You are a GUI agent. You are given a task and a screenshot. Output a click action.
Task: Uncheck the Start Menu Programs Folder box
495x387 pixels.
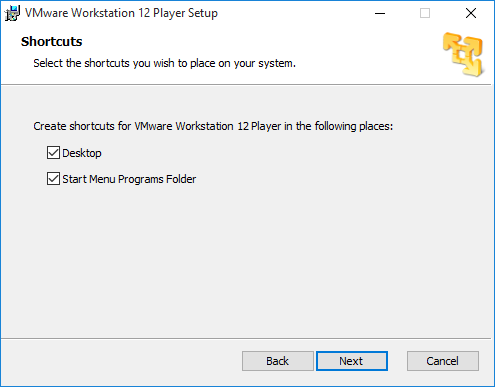[53, 179]
